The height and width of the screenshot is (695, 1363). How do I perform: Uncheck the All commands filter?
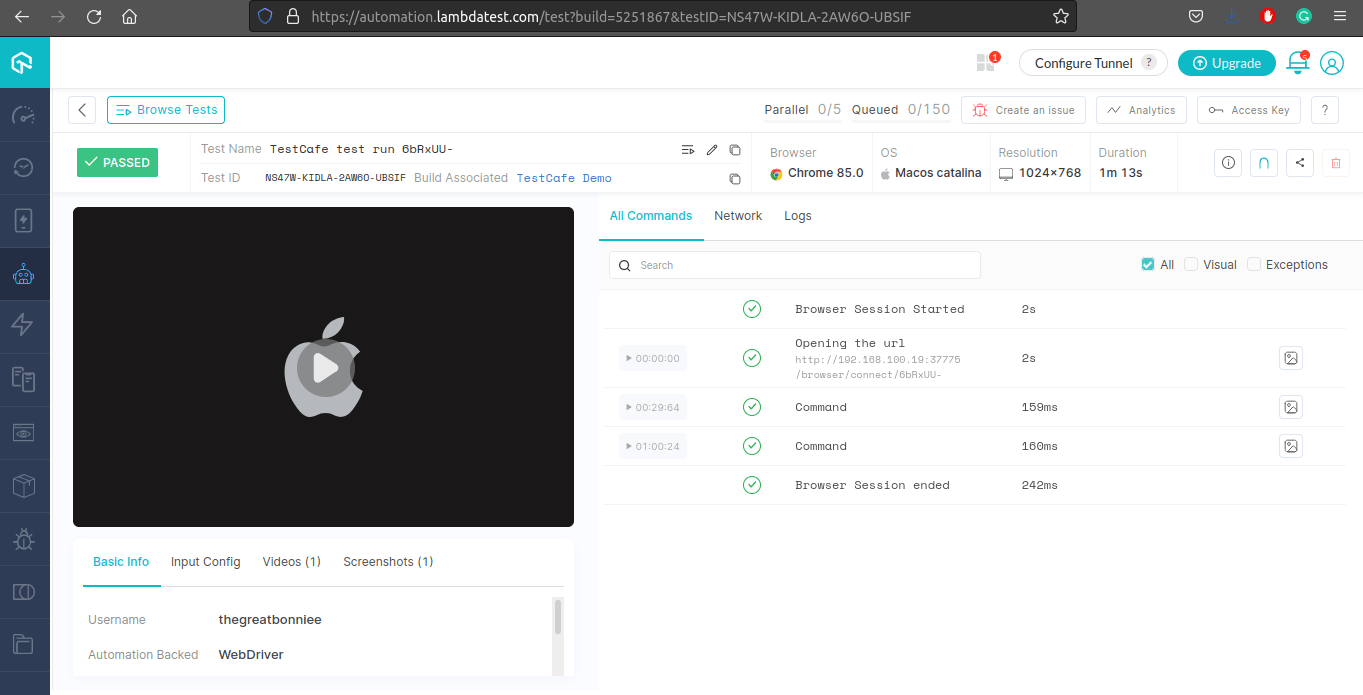click(x=1147, y=264)
